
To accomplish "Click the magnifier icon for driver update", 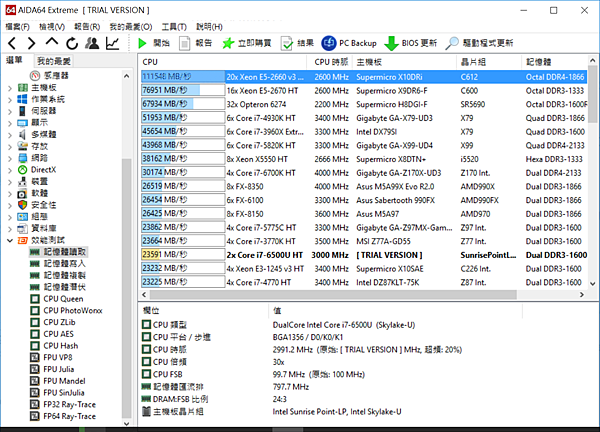I will [452, 43].
